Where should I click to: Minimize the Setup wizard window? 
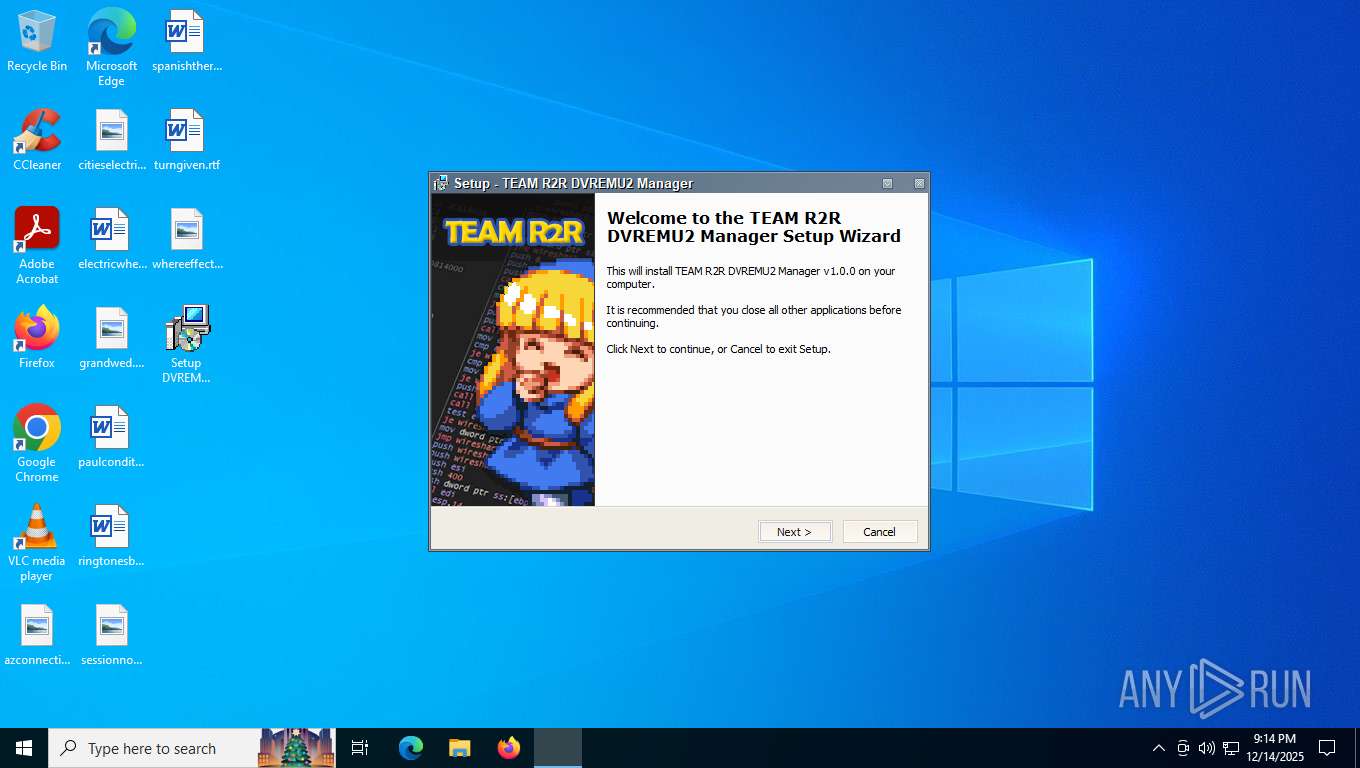click(887, 184)
